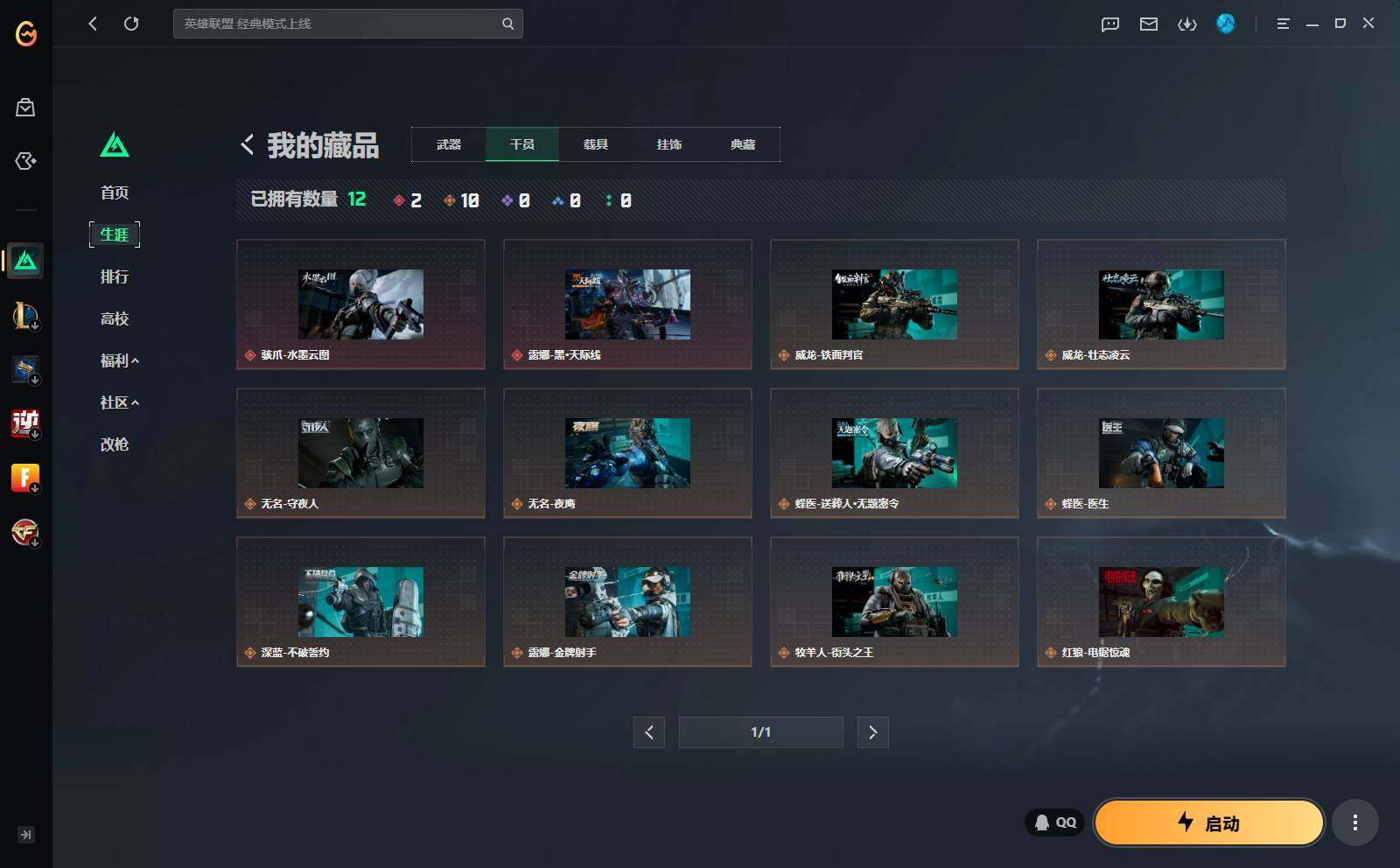Collapse the 福利 menu section
Image resolution: width=1400 pixels, height=868 pixels.
click(120, 360)
